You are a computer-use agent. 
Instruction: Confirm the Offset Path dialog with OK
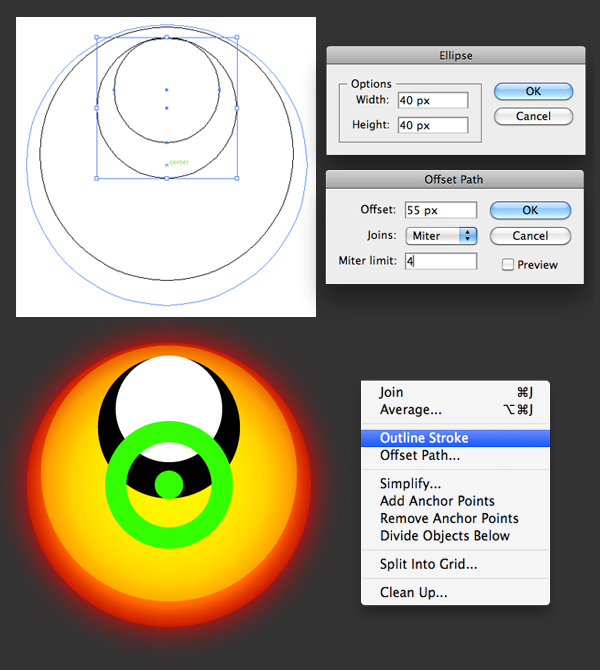click(x=530, y=210)
